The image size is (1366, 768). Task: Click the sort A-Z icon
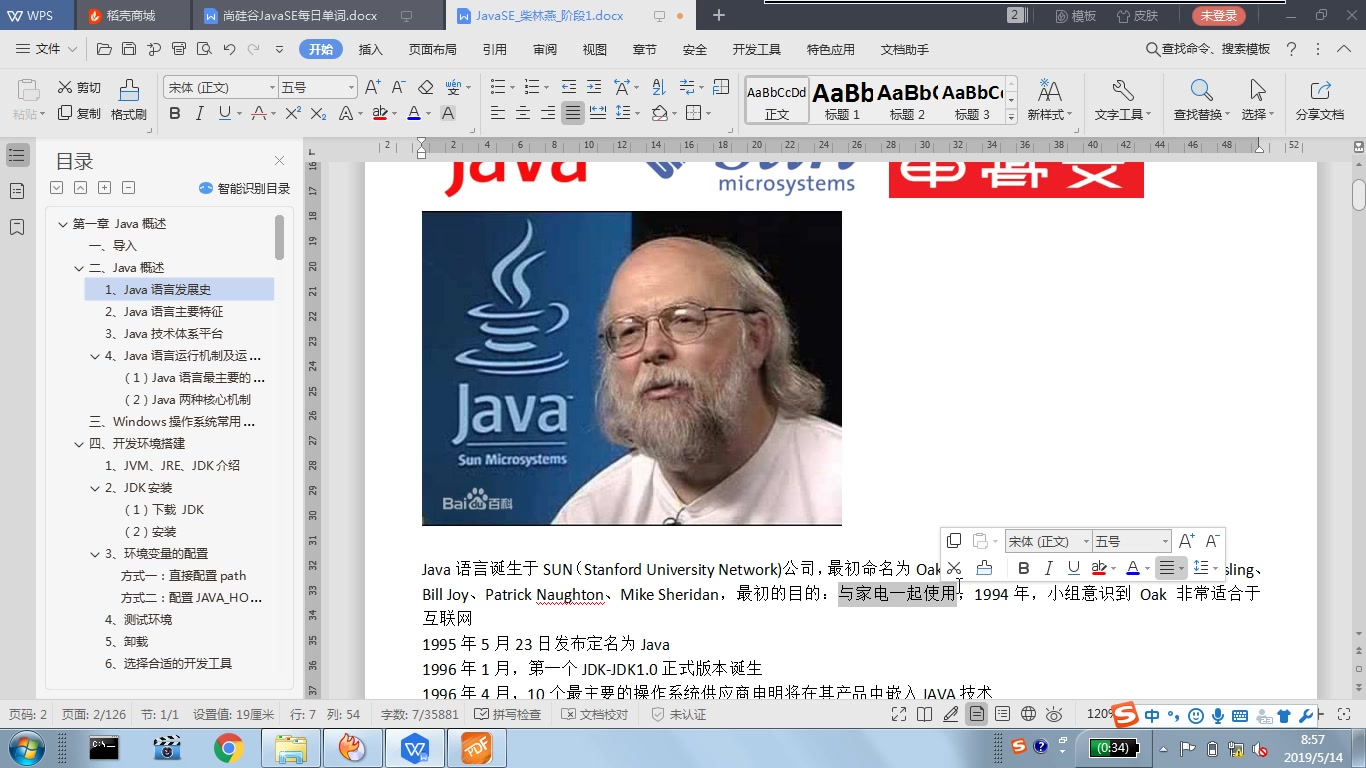click(x=659, y=87)
